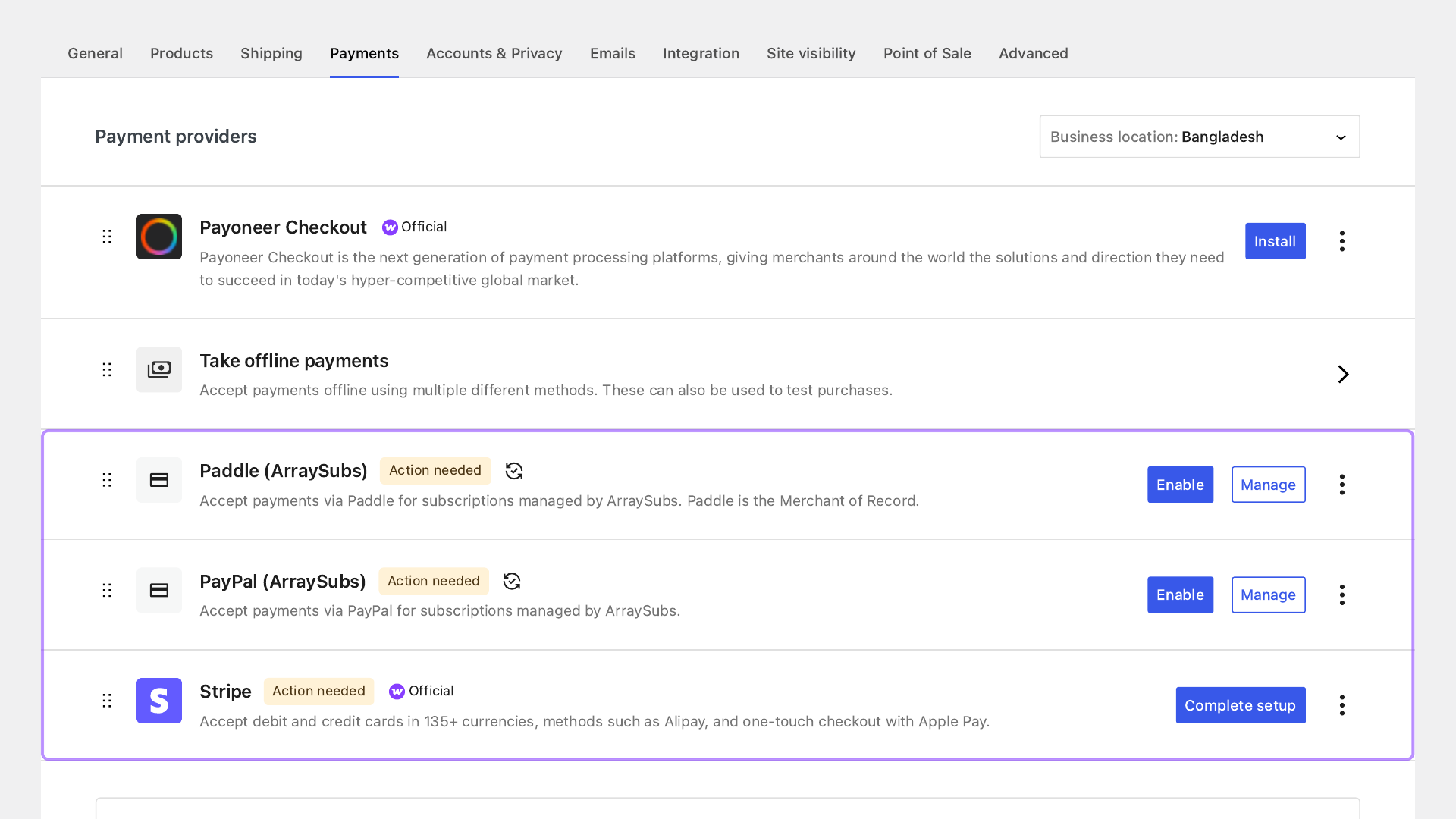The image size is (1456, 819).
Task: Open the Emails tab
Action: tap(613, 53)
